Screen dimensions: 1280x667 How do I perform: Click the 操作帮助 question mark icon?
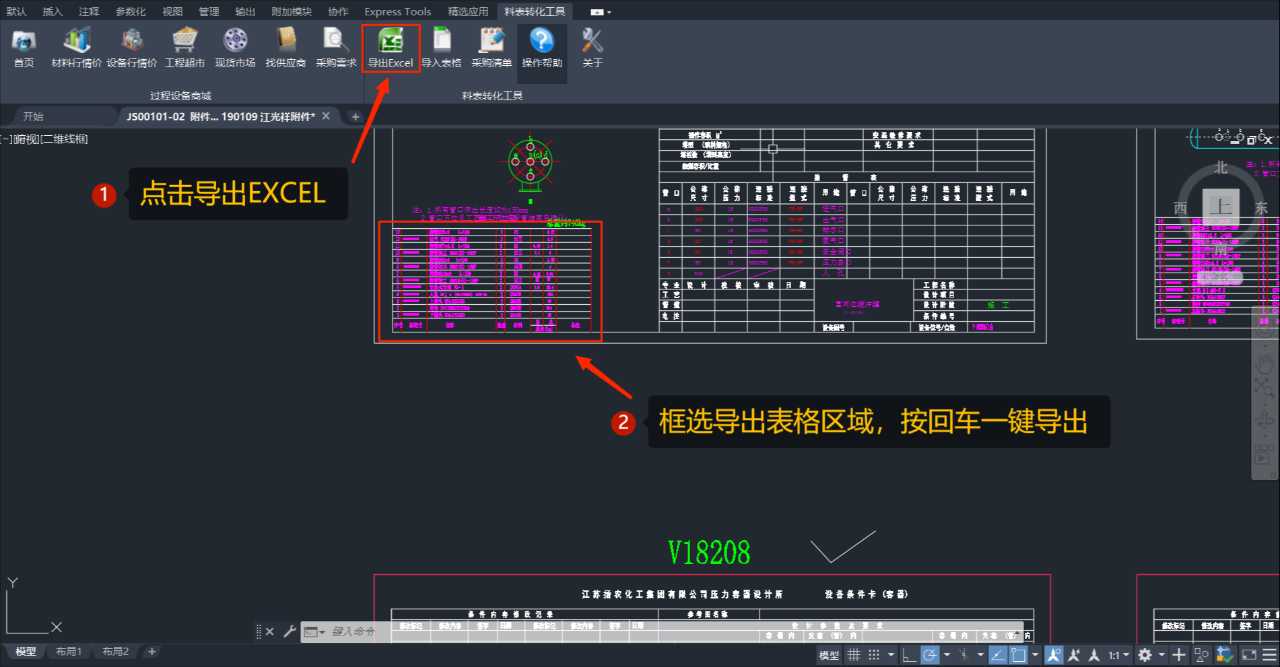coord(542,41)
